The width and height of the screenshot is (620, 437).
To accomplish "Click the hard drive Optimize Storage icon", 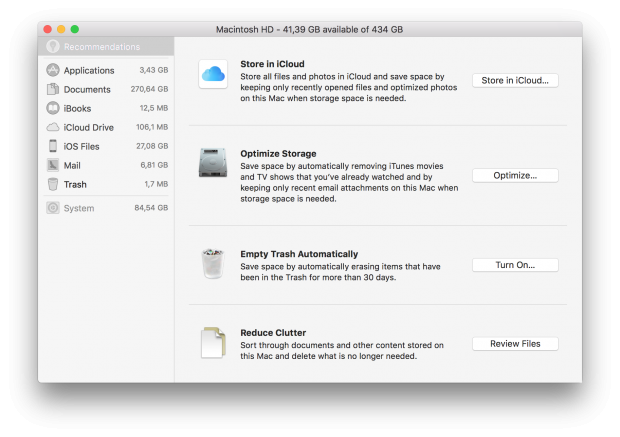I will [214, 163].
